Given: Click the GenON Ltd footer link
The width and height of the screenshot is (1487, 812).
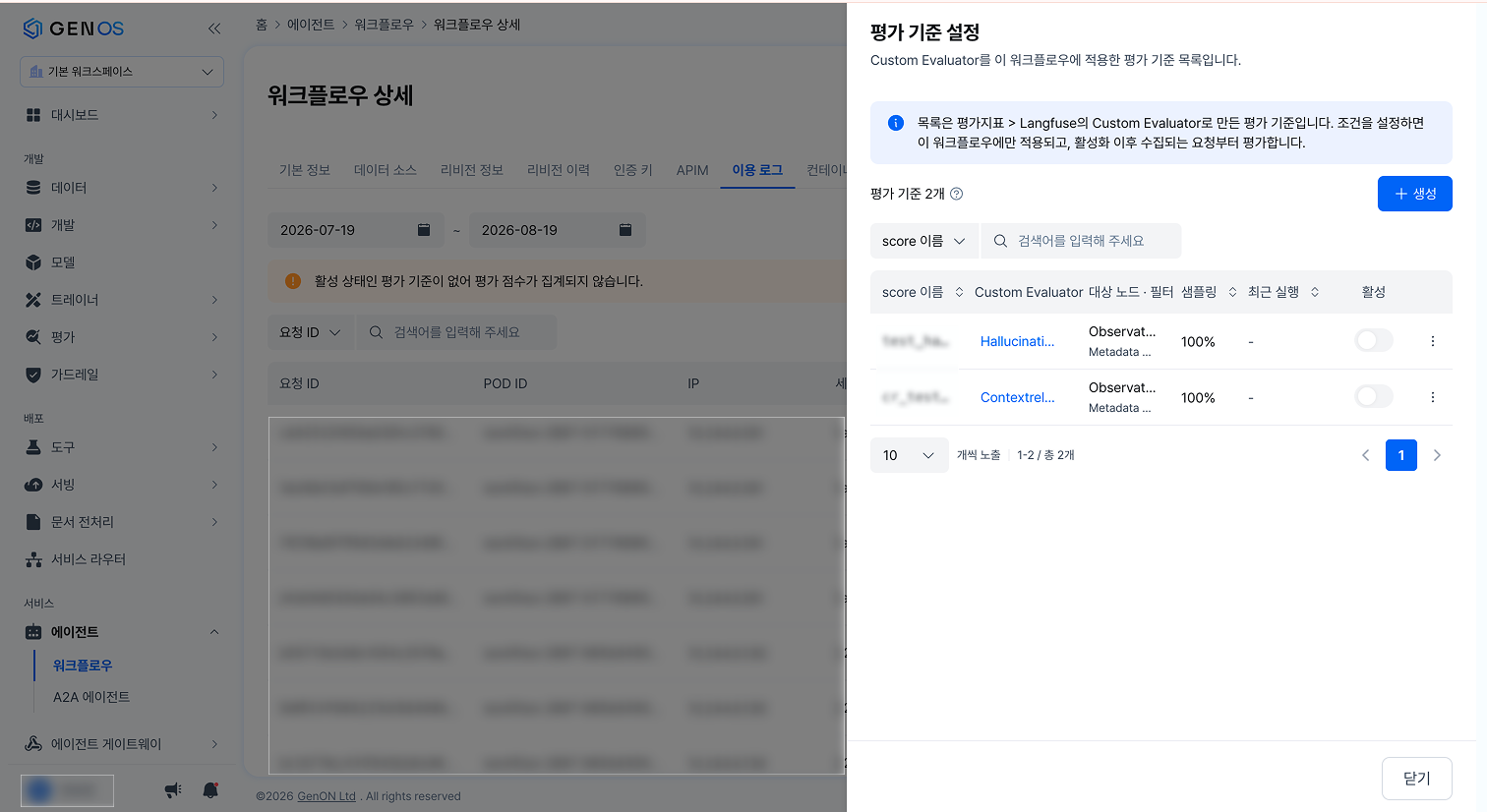Looking at the screenshot, I should pos(327,796).
